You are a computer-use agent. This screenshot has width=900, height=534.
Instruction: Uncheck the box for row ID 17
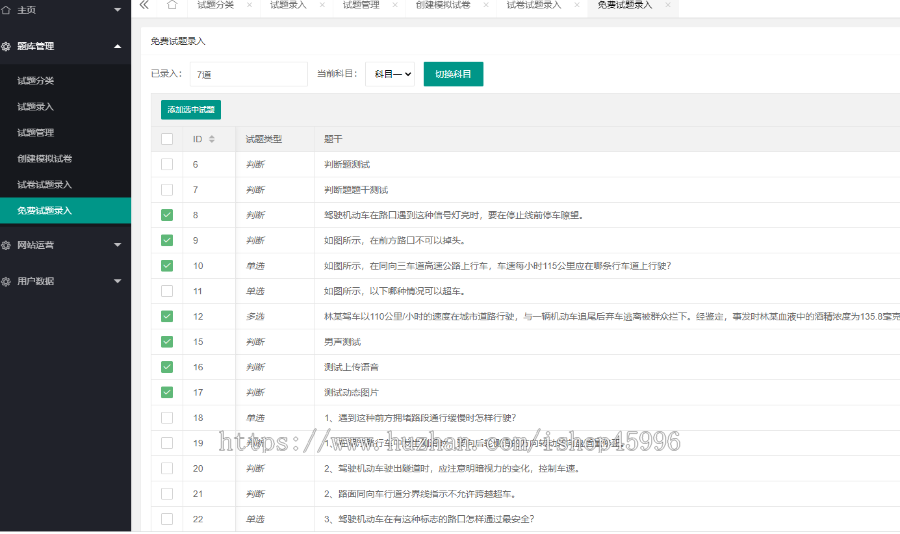pos(167,392)
